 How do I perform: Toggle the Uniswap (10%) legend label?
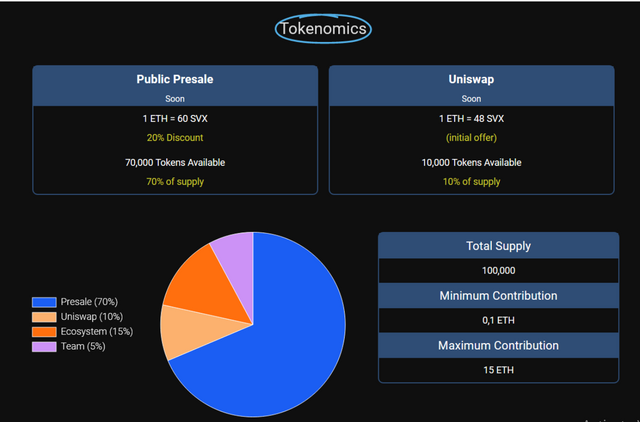(92, 317)
